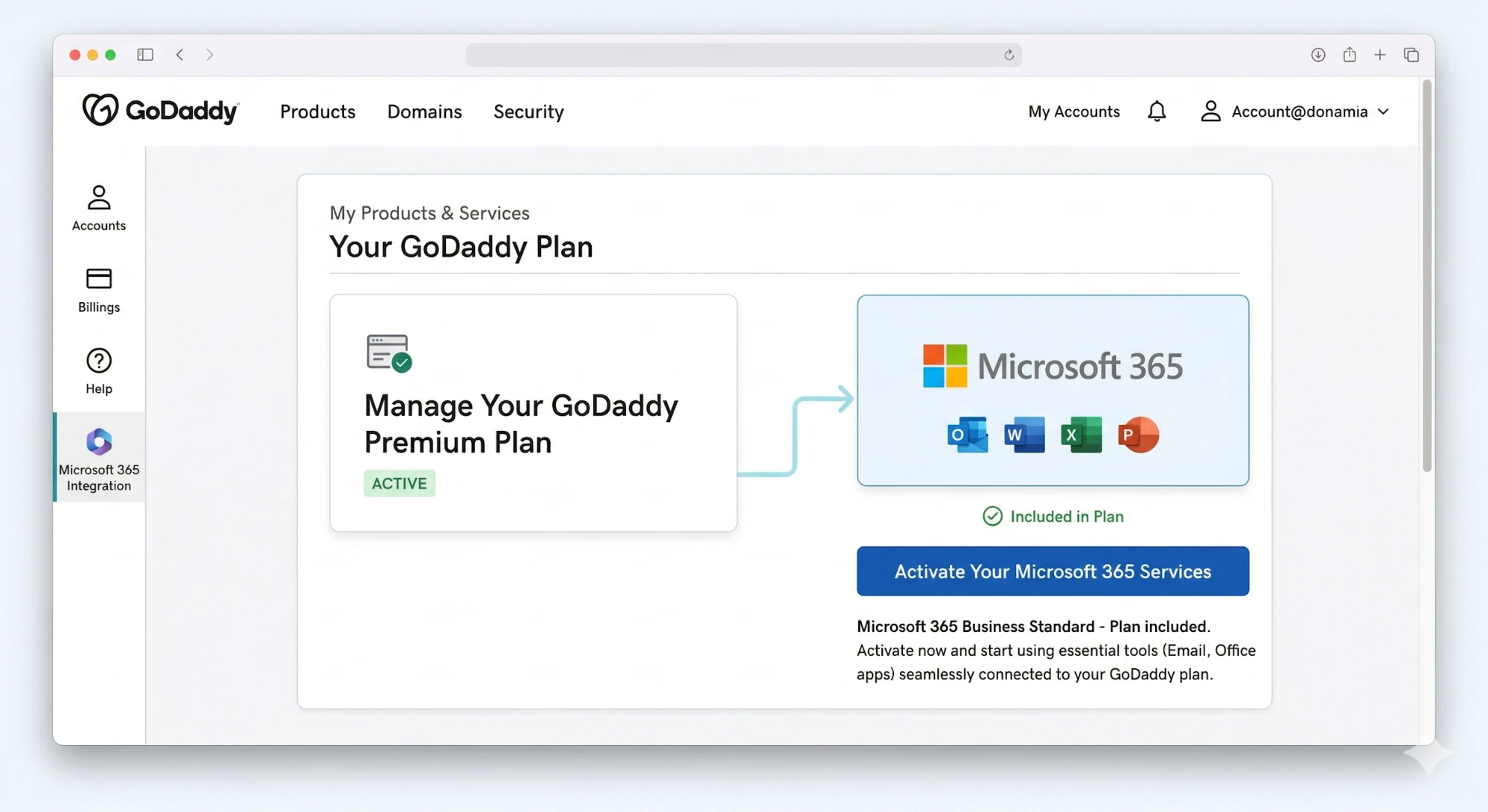This screenshot has height=812, width=1488.
Task: Click 'Your GoDaddy Plan' heading
Action: tap(462, 247)
